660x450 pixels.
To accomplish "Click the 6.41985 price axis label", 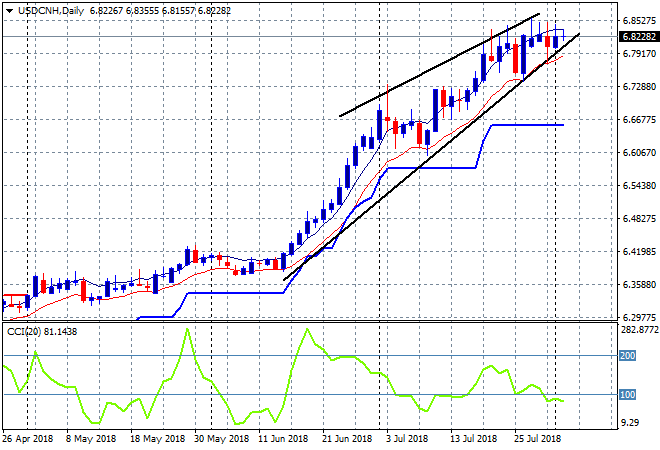I will [639, 252].
